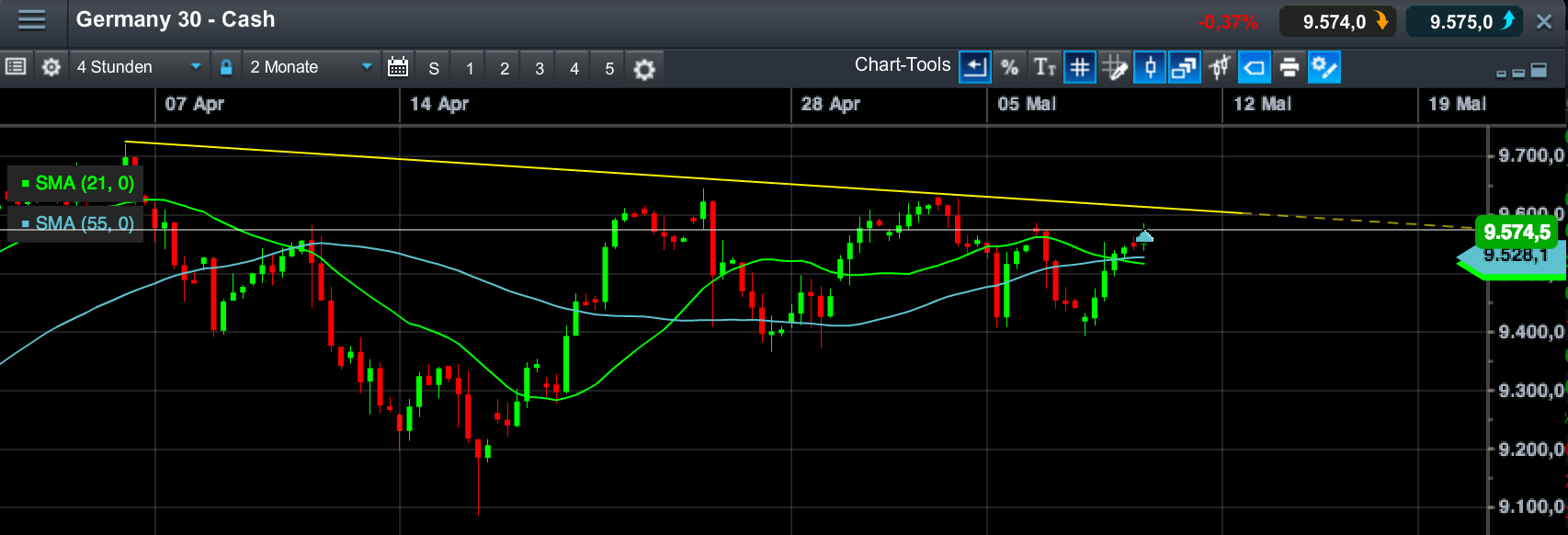Screen dimensions: 1568x535
Task: Open the hamburger menu beside Germany 30
Action: tap(32, 19)
